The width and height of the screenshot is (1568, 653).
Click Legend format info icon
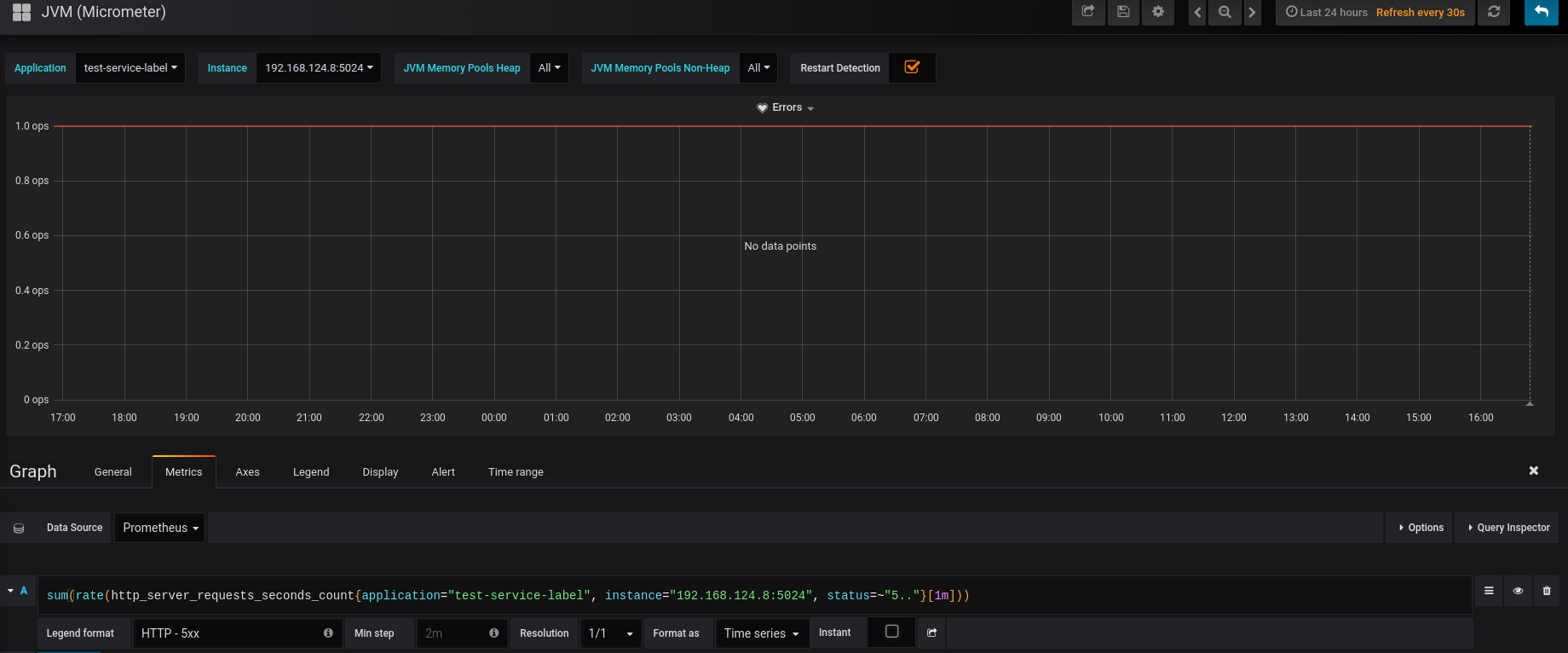pos(328,633)
